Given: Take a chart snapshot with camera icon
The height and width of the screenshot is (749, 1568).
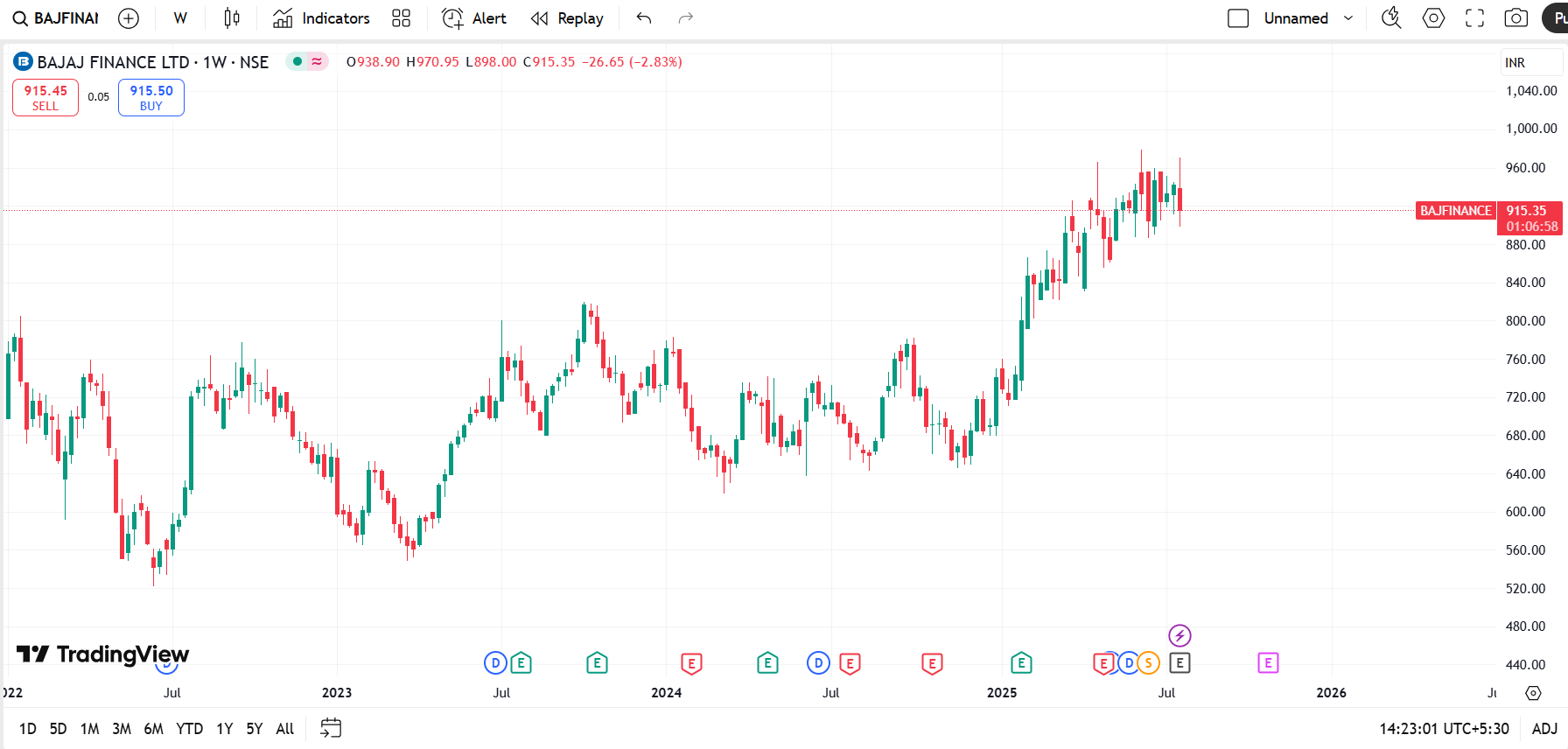Looking at the screenshot, I should tap(1516, 18).
